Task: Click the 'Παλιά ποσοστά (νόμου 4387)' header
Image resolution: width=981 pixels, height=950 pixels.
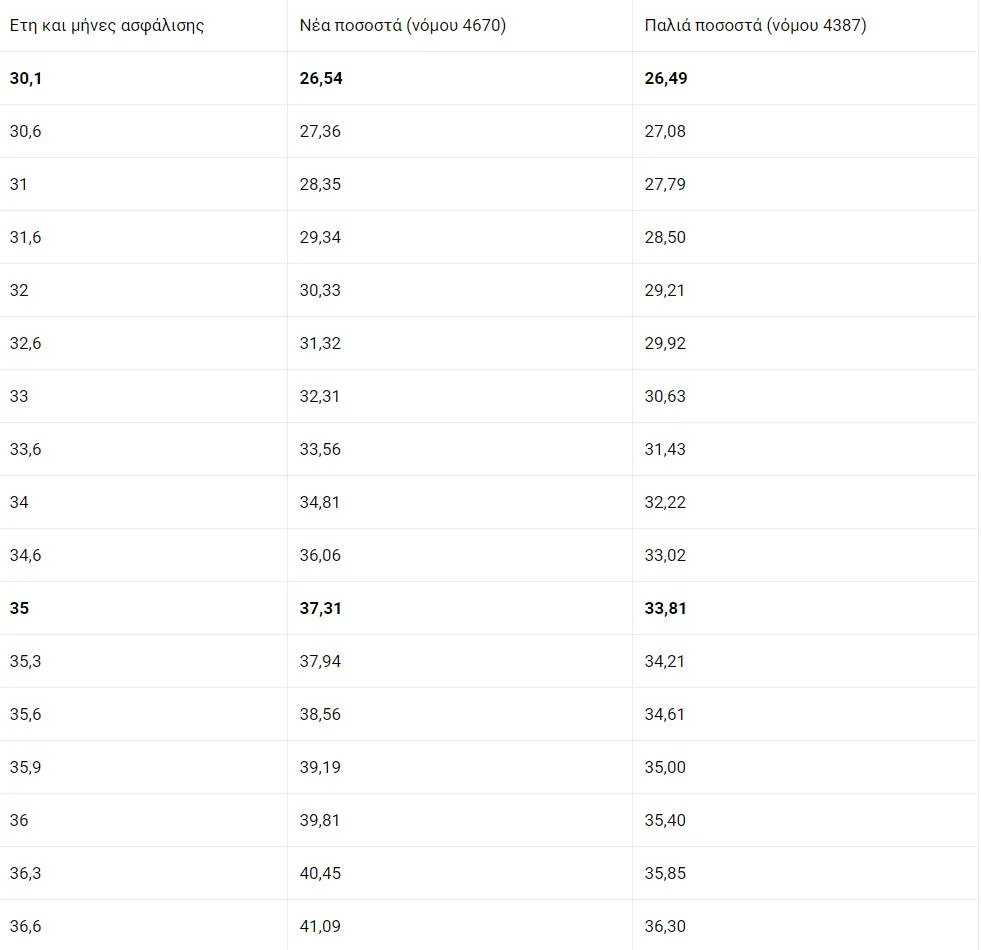Action: (x=755, y=26)
